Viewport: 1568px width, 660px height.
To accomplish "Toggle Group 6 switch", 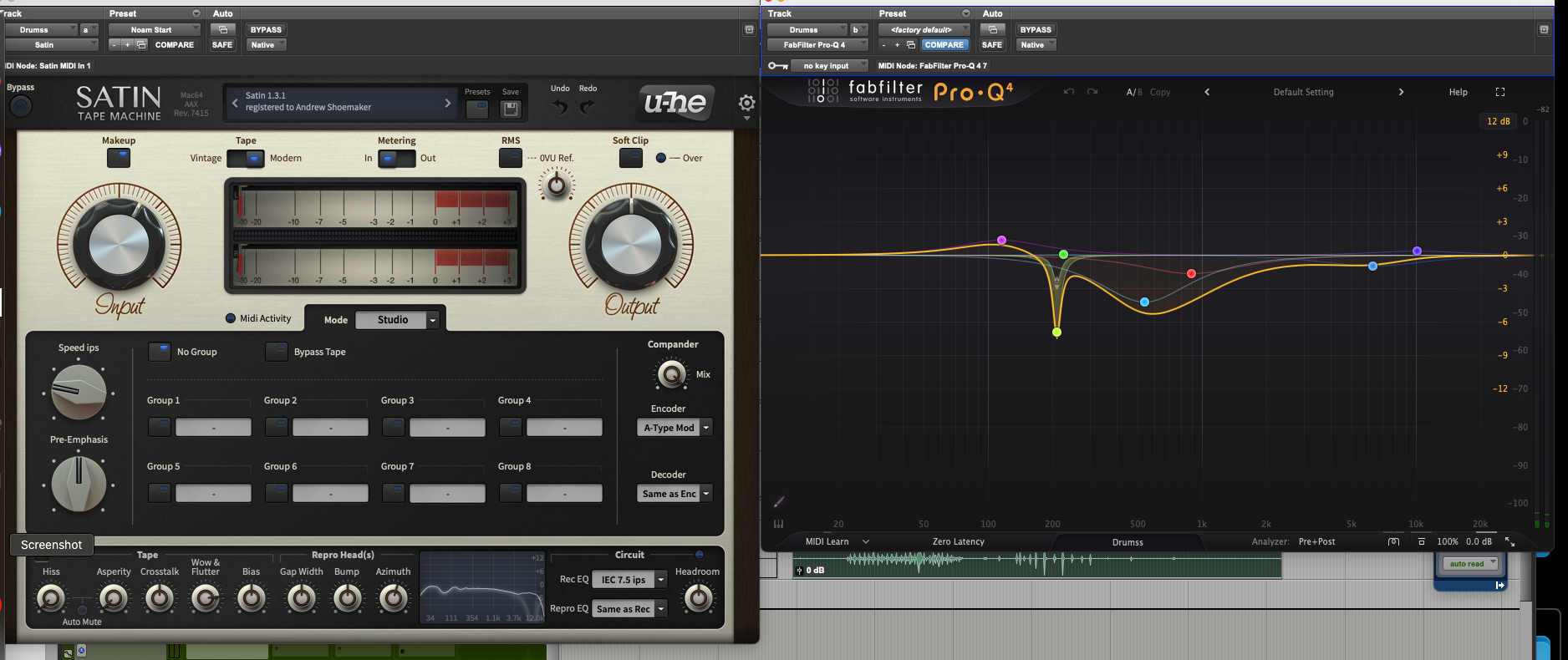I will pyautogui.click(x=277, y=493).
